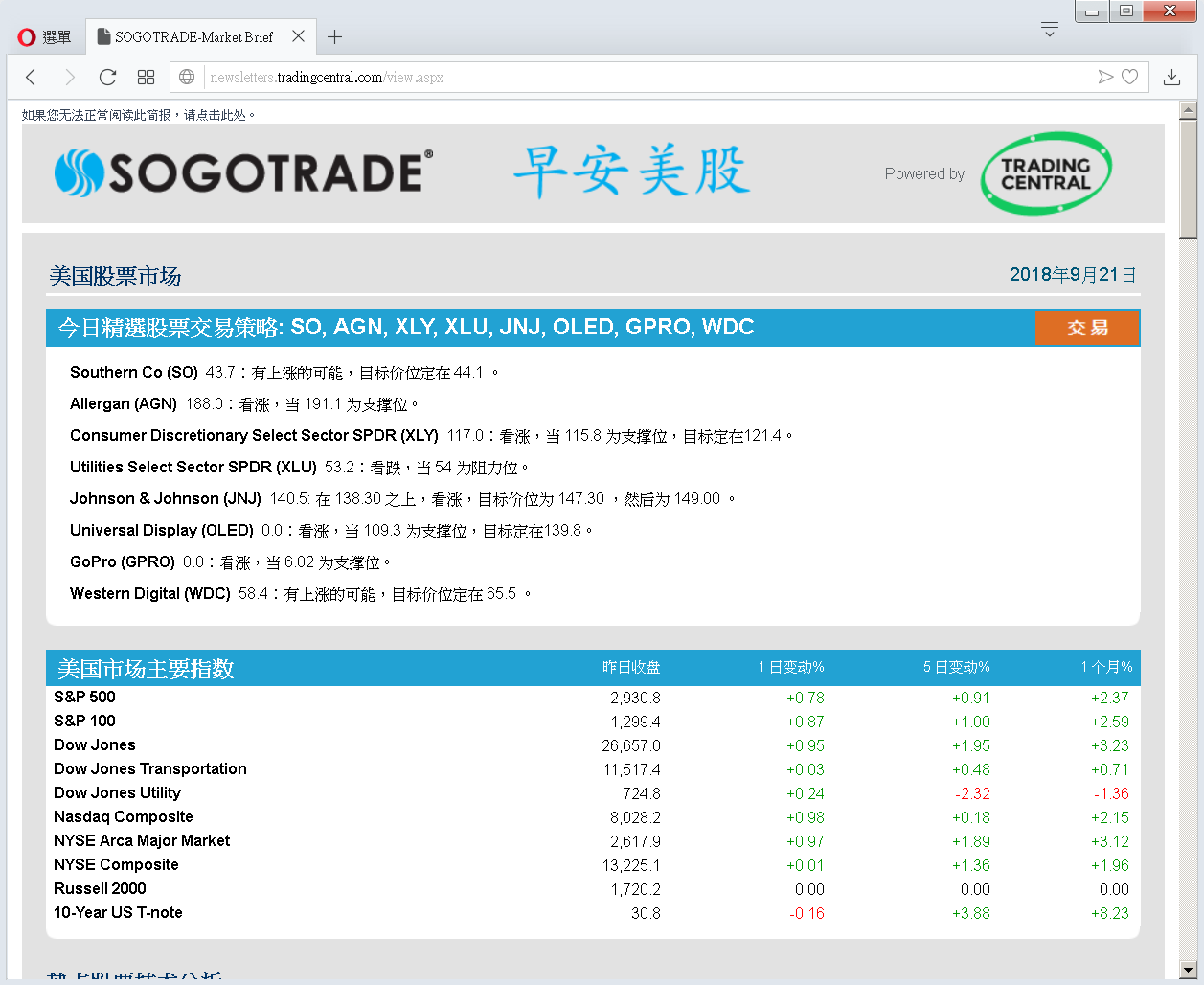Click the 昨日收盘 column header
The height and width of the screenshot is (985, 1204).
click(631, 667)
